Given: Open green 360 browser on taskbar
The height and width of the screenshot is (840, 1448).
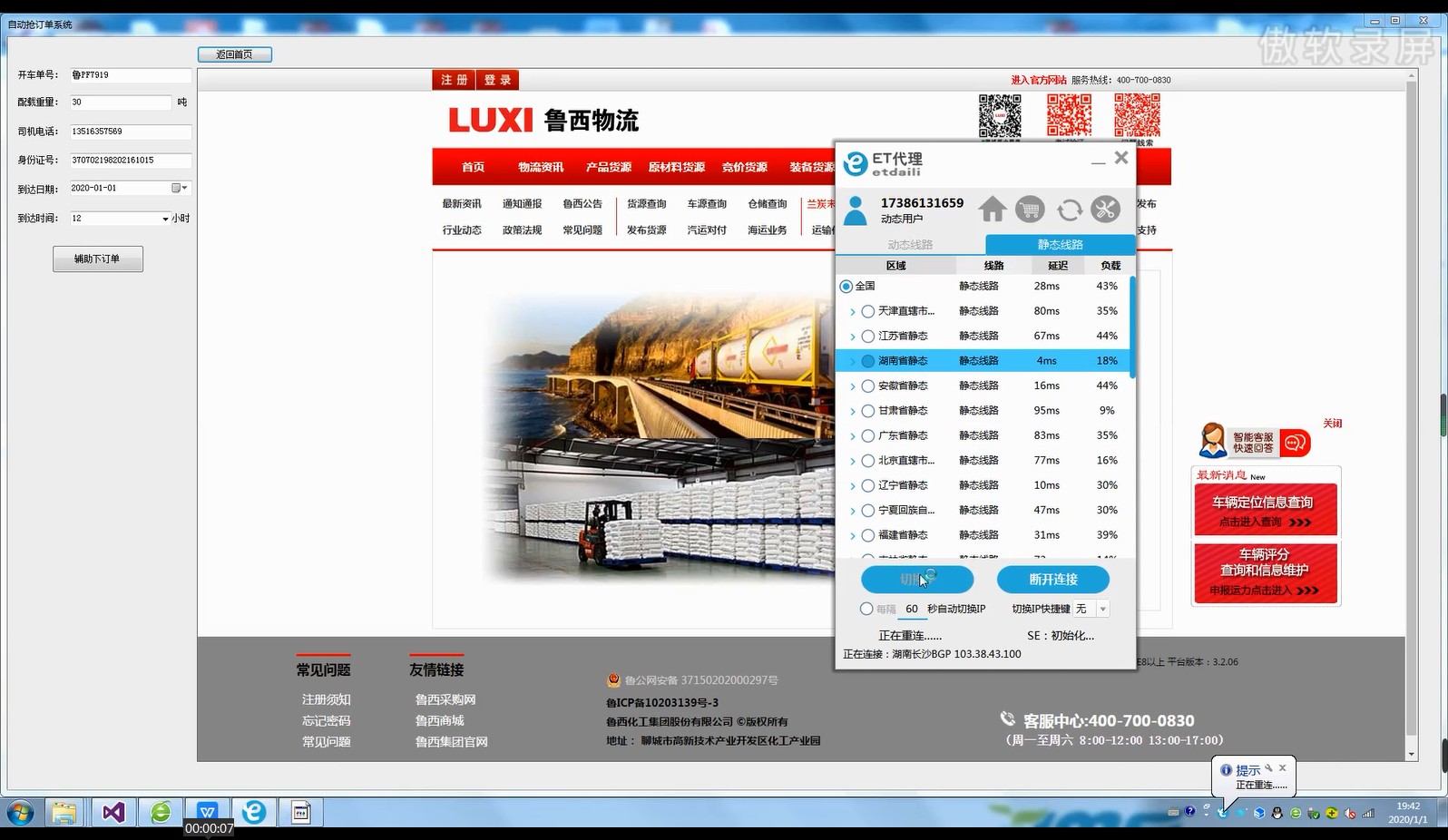Looking at the screenshot, I should [161, 812].
